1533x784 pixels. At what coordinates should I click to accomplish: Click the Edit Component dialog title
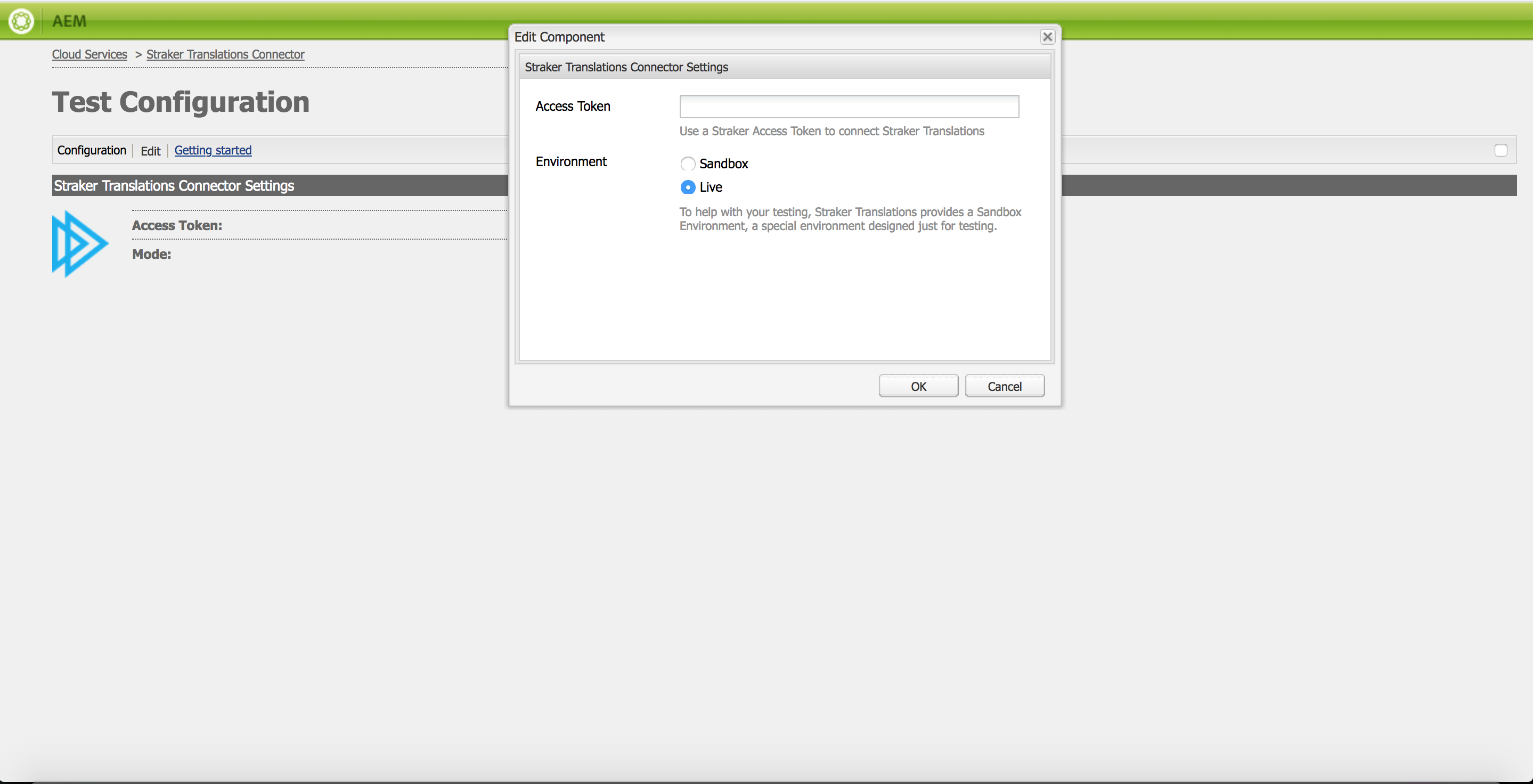(x=559, y=37)
